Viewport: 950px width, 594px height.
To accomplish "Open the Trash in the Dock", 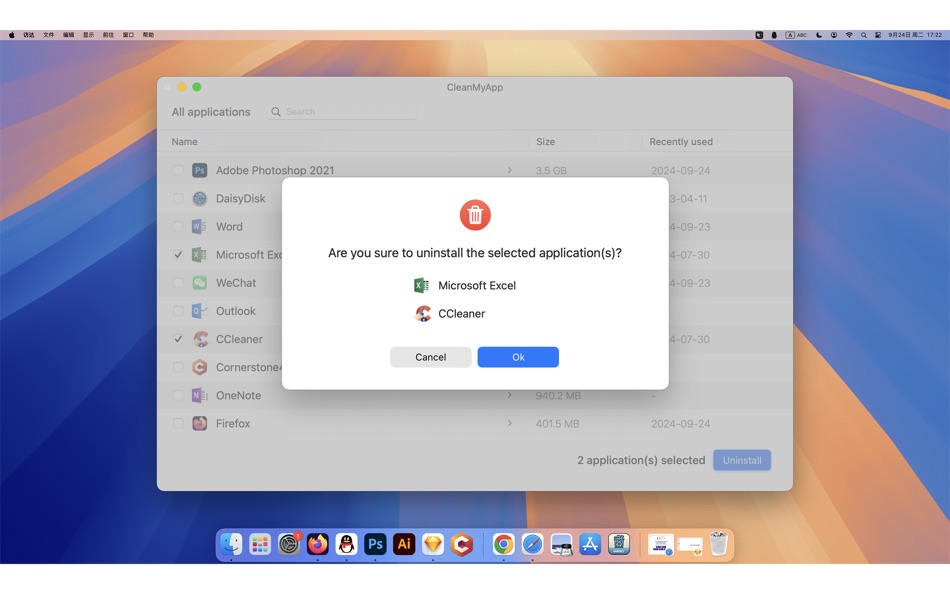I will pos(719,544).
